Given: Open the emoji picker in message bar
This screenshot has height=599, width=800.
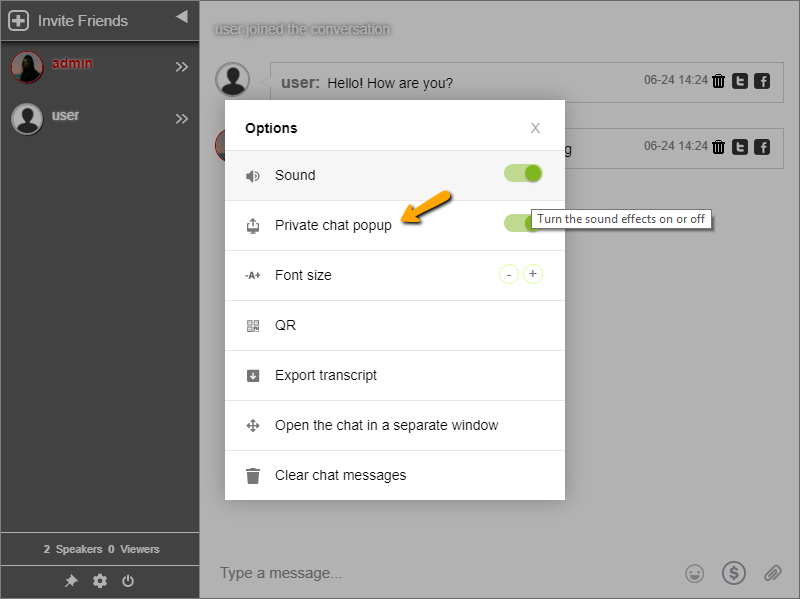Looking at the screenshot, I should pyautogui.click(x=694, y=572).
